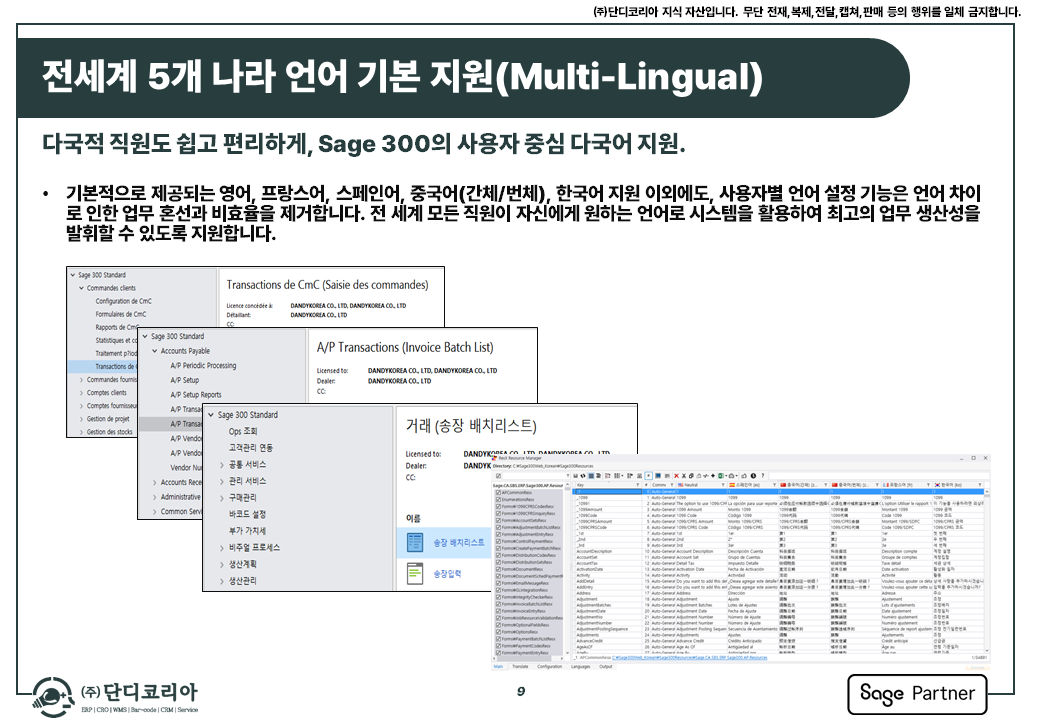
Task: Expand 비주얼 프로세스 tree node
Action: (x=222, y=548)
